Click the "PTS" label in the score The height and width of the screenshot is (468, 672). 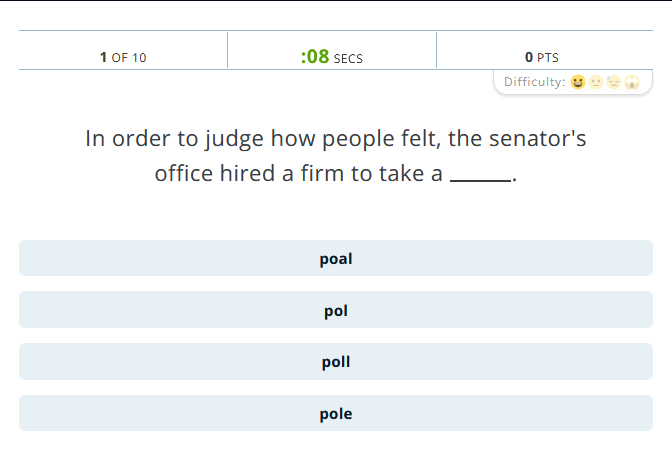(548, 58)
